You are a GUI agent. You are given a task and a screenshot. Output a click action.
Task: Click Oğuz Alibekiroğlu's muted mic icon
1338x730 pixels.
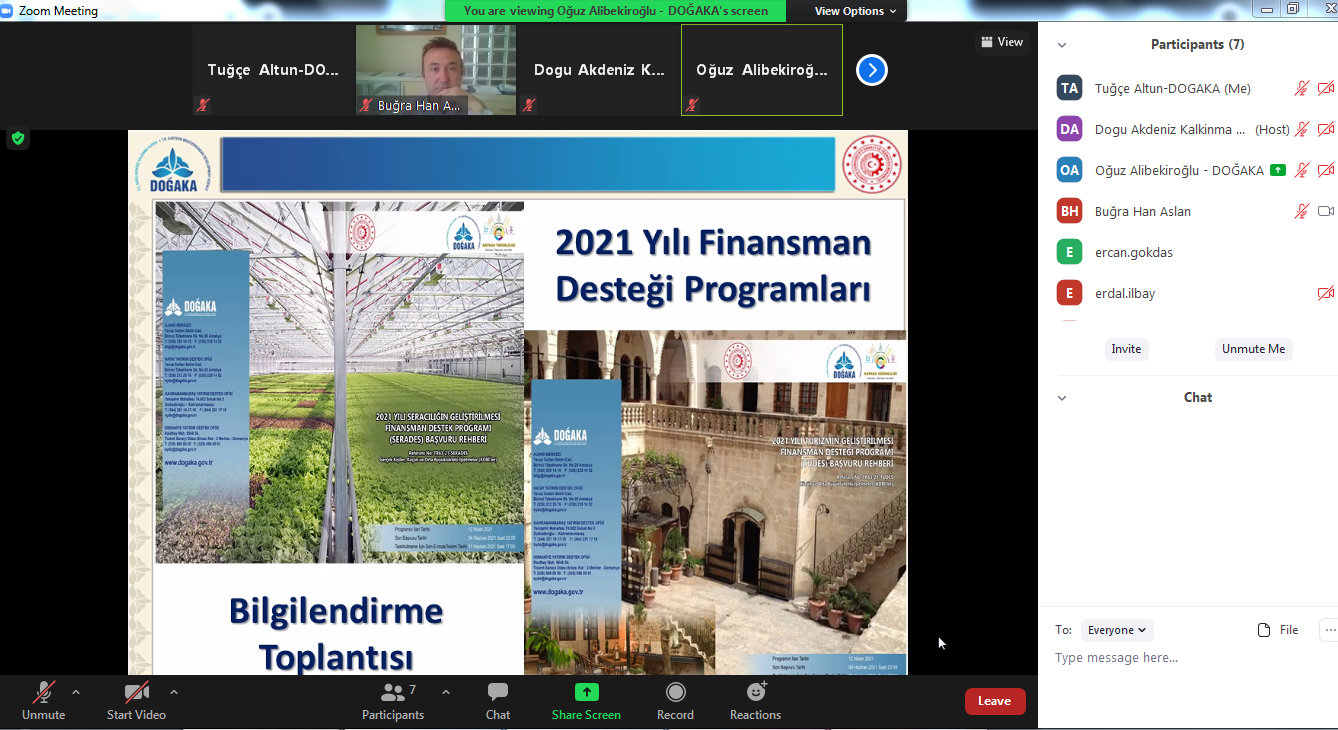tap(1301, 170)
